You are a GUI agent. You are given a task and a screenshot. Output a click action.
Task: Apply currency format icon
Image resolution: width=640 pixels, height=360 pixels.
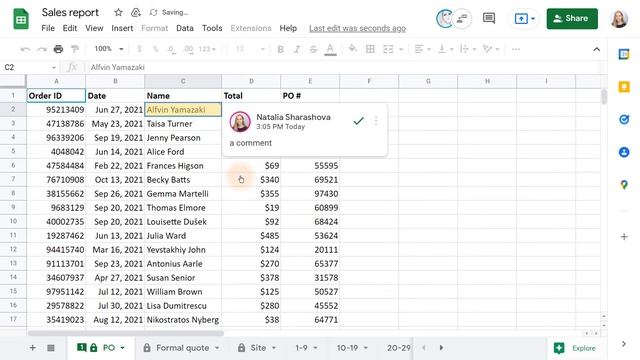pos(140,49)
